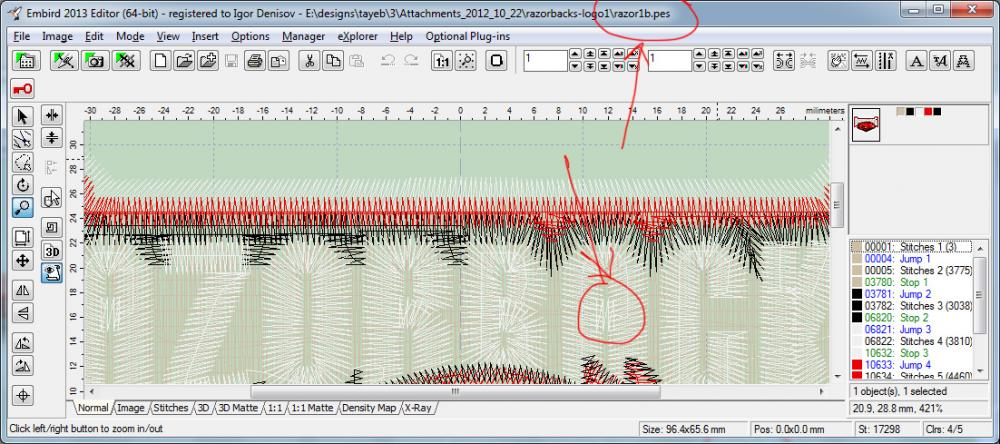
Task: Open the Image menu
Action: pyautogui.click(x=57, y=36)
